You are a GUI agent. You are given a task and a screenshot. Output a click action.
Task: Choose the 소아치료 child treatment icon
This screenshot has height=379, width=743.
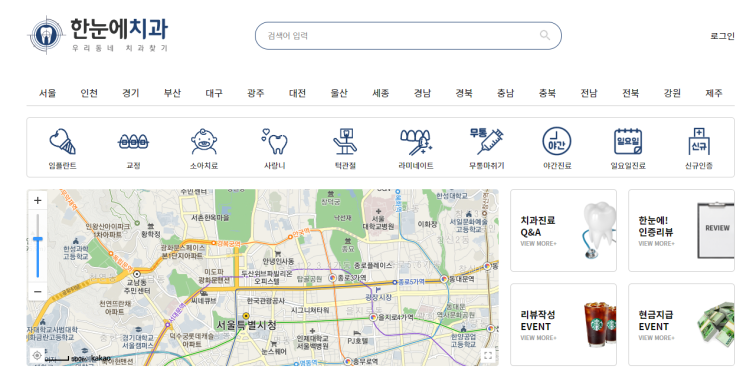[204, 142]
